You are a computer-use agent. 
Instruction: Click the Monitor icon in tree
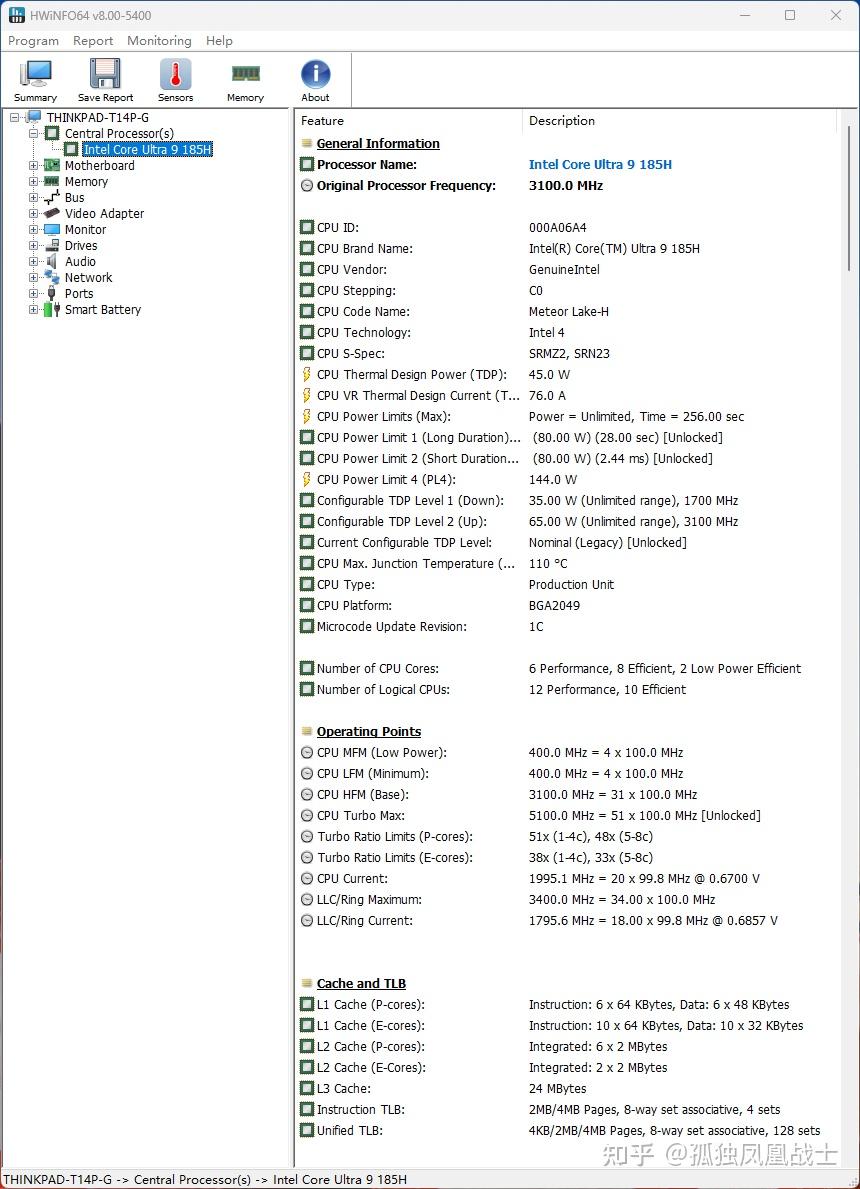click(52, 229)
